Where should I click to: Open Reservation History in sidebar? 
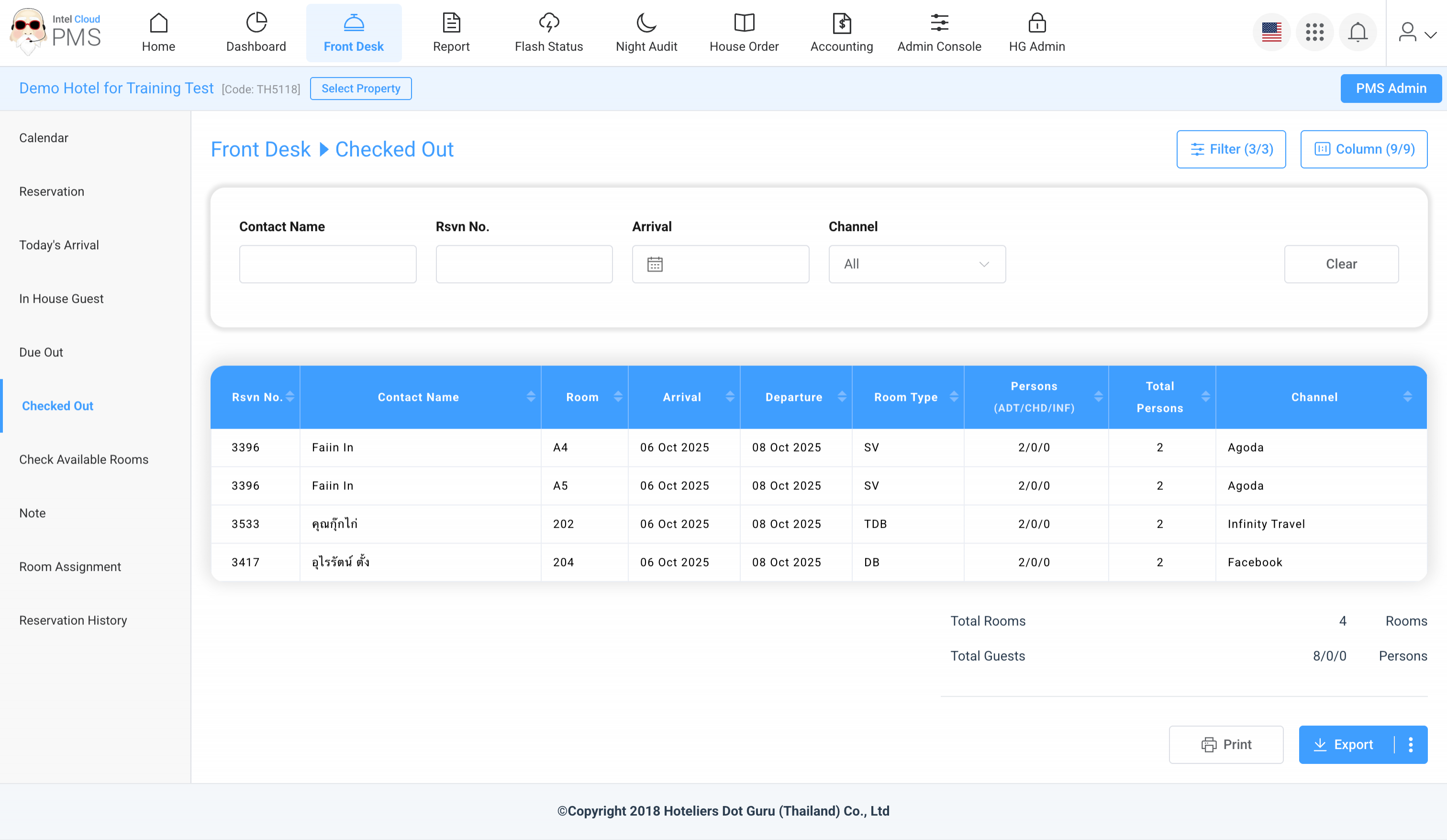coord(73,620)
